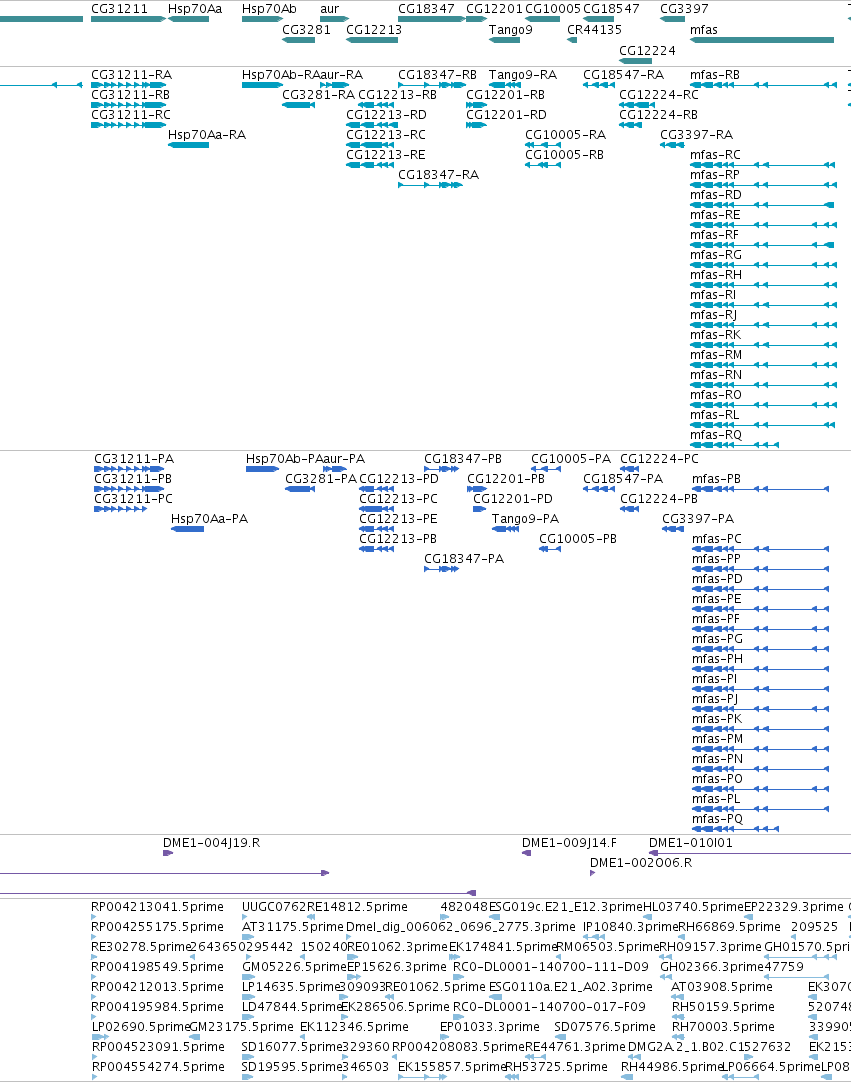Click protein CG18547-PA
851x1082 pixels.
(623, 479)
